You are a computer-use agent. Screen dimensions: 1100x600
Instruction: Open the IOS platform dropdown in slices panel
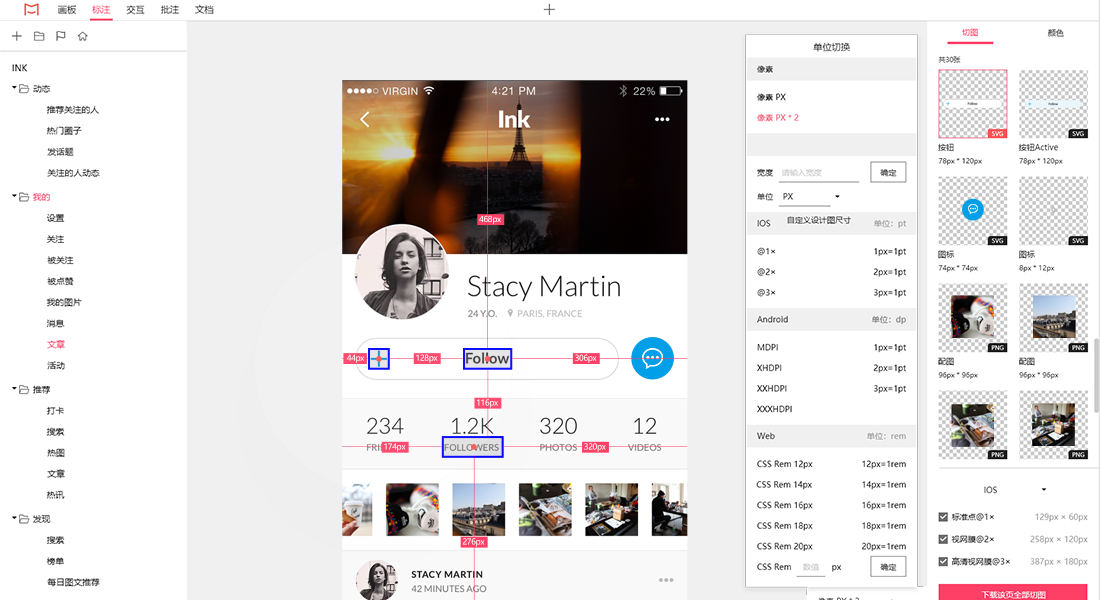(1014, 490)
